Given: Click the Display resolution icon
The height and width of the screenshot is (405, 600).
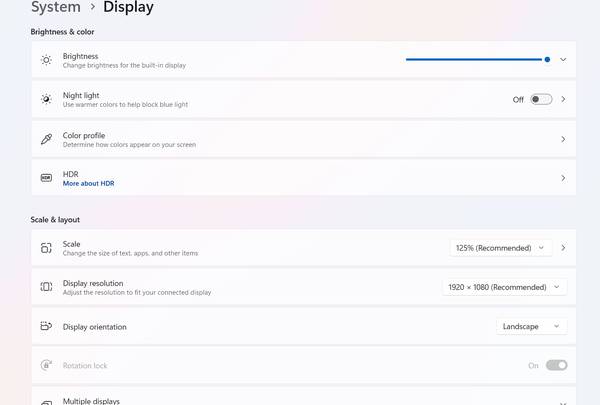Looking at the screenshot, I should 46,287.
